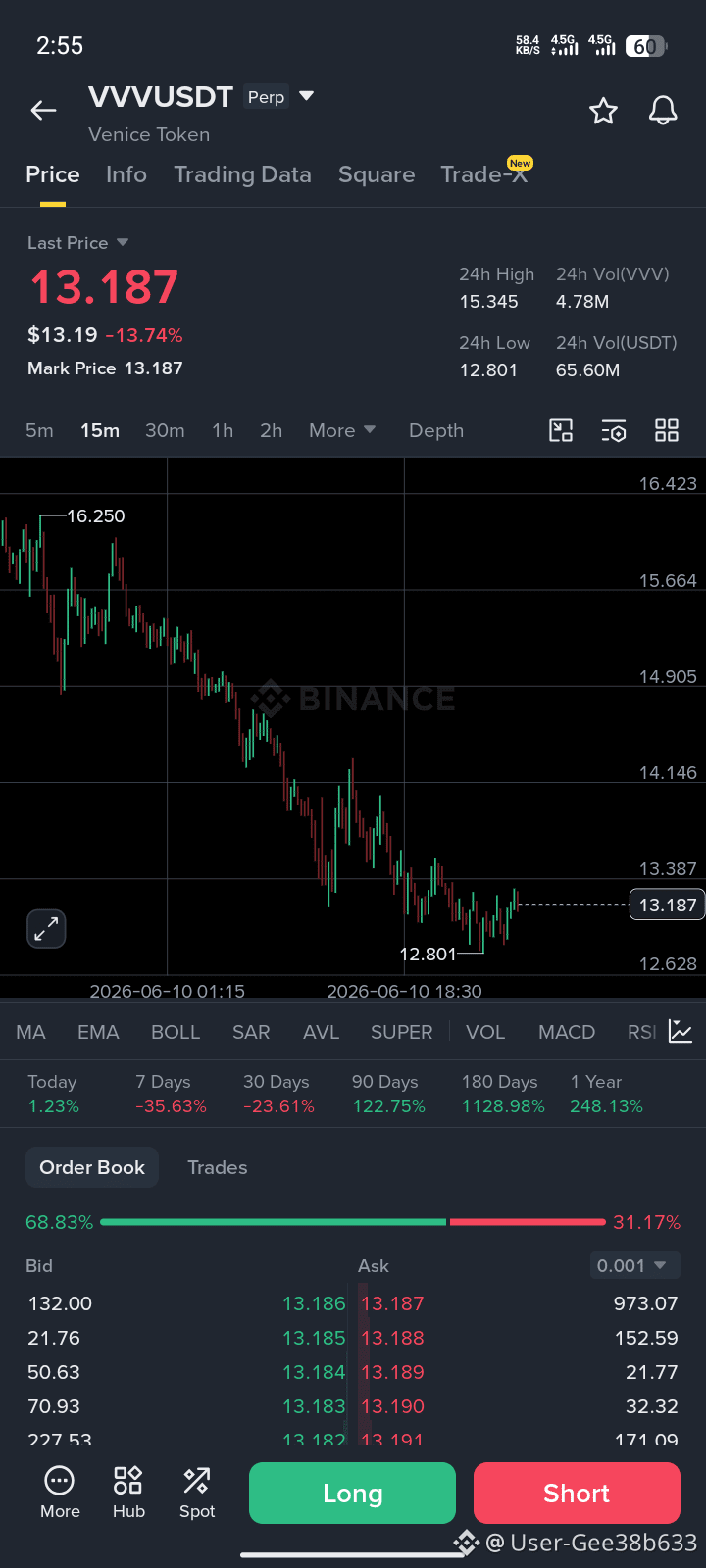Select ask price 13.189
Screen dimensions: 706x1568
pos(392,1372)
